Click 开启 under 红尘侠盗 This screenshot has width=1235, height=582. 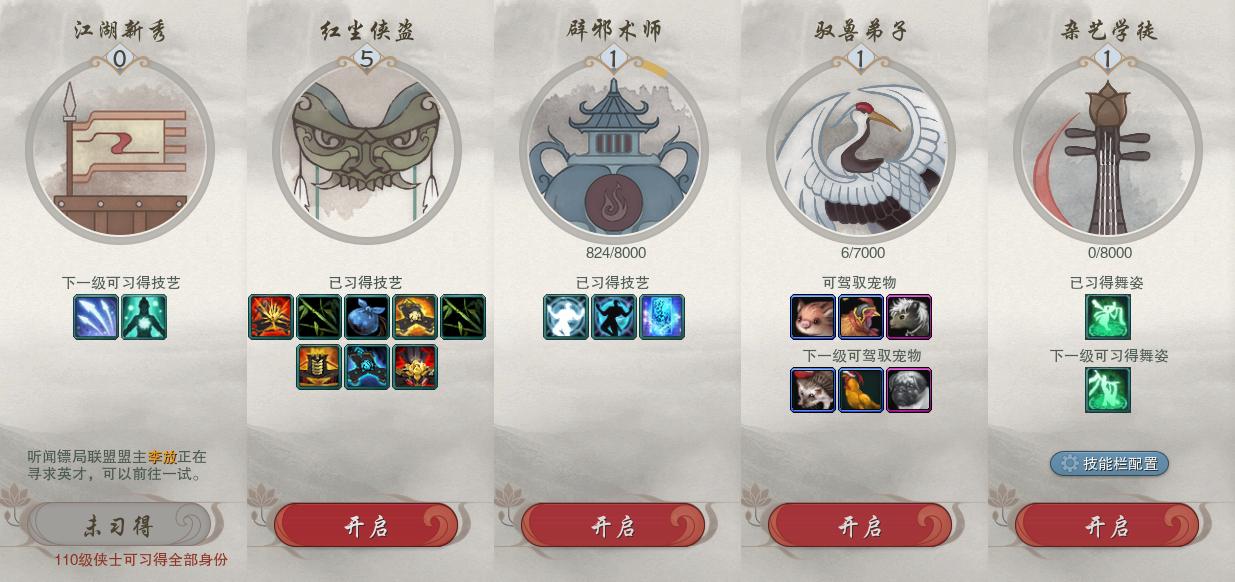[x=366, y=526]
